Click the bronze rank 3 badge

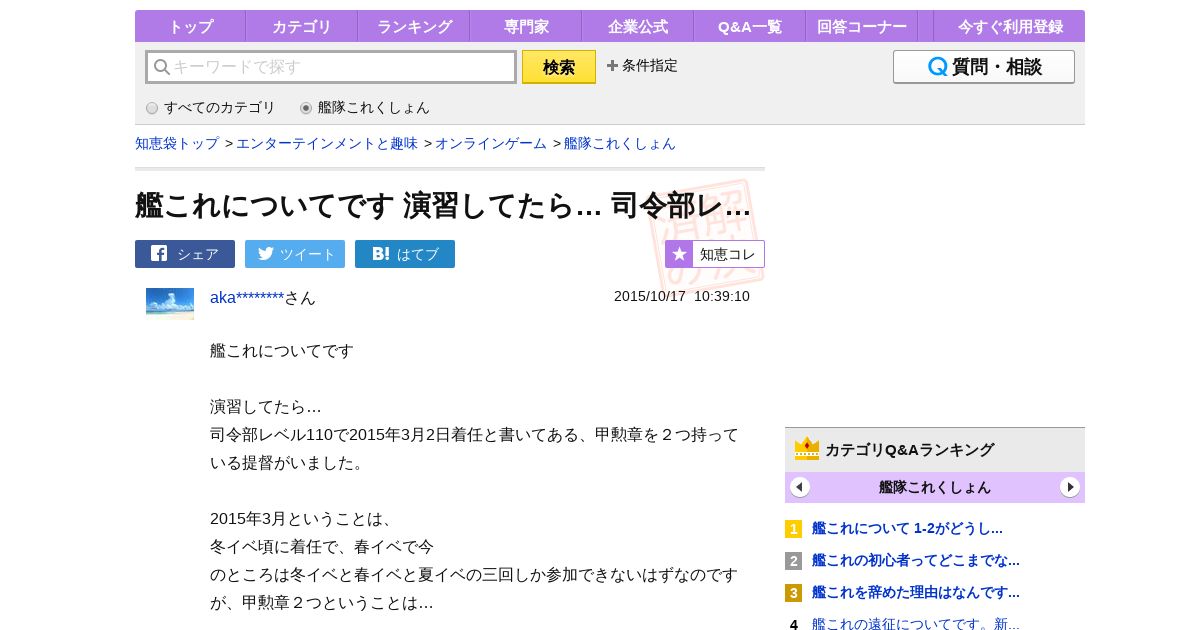(x=793, y=593)
